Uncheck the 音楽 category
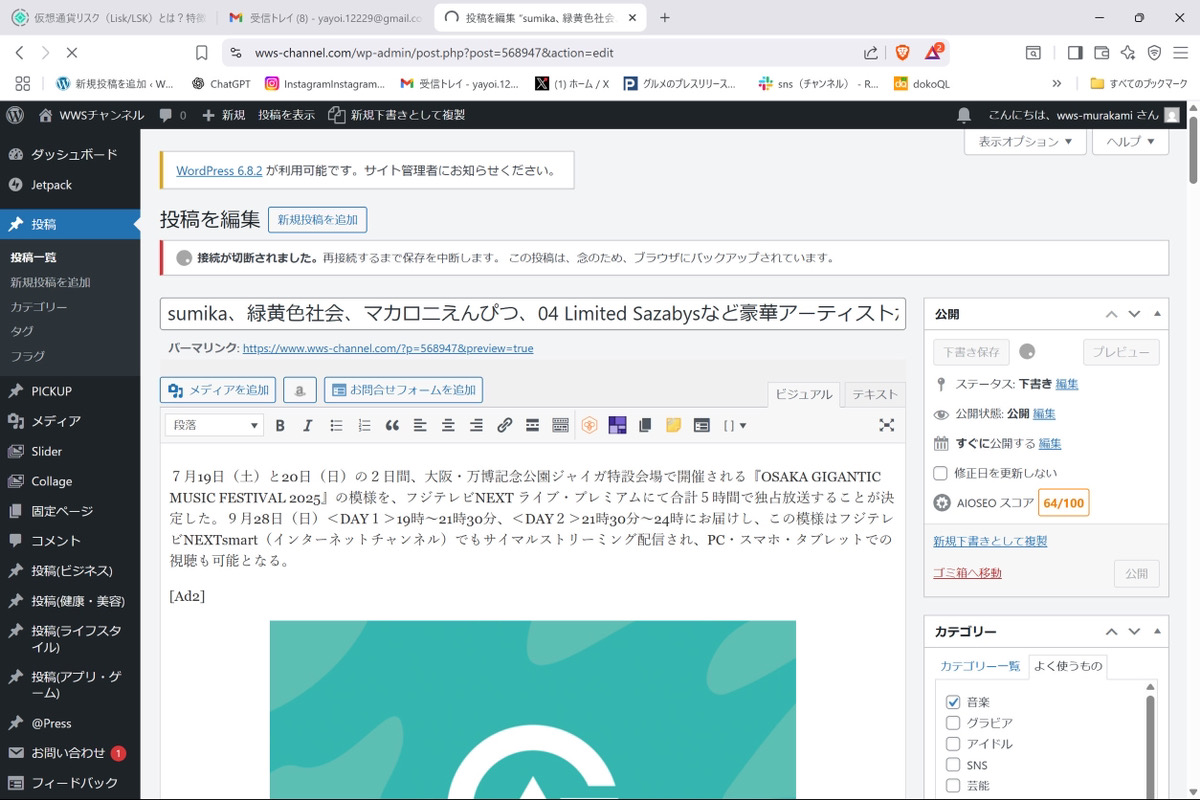This screenshot has height=800, width=1200. (x=953, y=702)
